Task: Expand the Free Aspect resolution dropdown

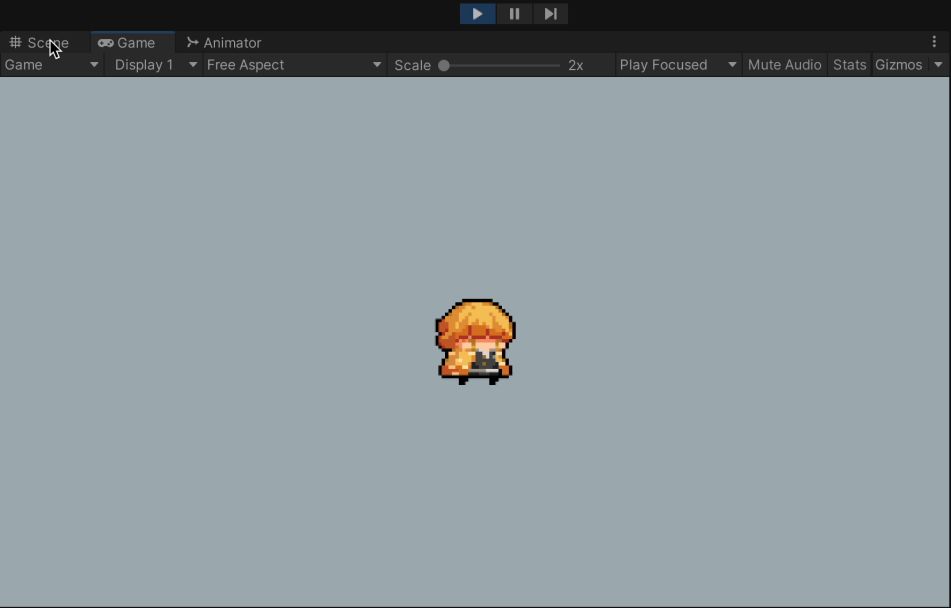Action: 294,65
